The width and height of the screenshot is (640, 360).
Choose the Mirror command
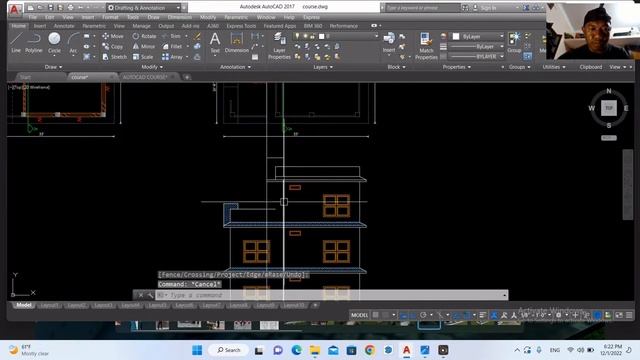click(x=144, y=47)
